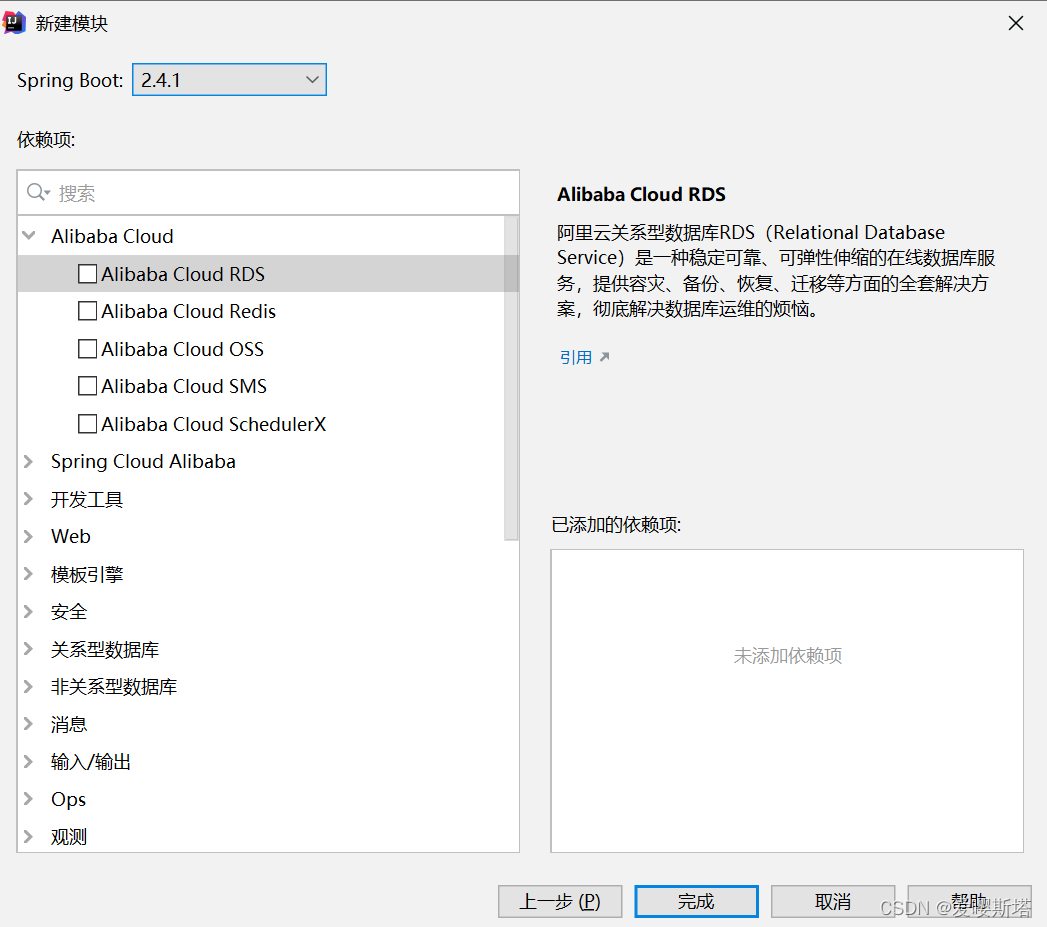Open the 引用 reference link
The height and width of the screenshot is (927, 1047).
(x=576, y=357)
